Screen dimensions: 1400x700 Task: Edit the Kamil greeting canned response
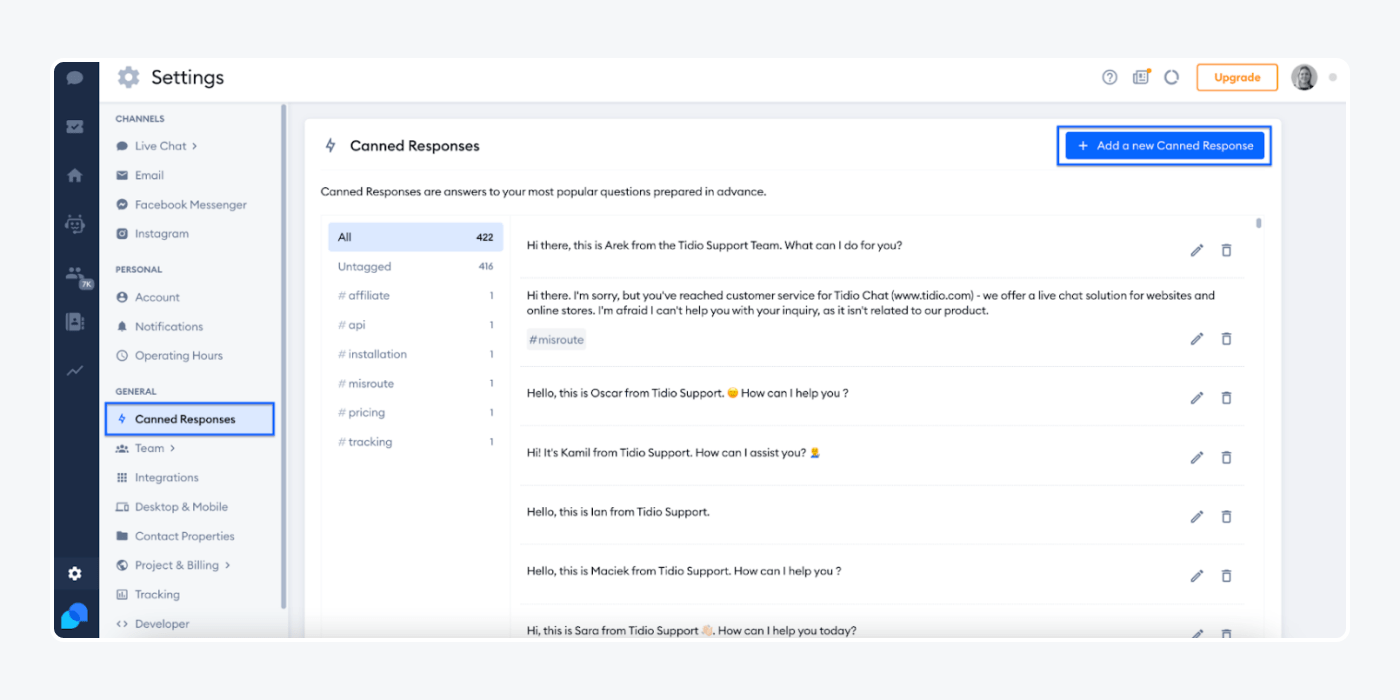pos(1197,457)
